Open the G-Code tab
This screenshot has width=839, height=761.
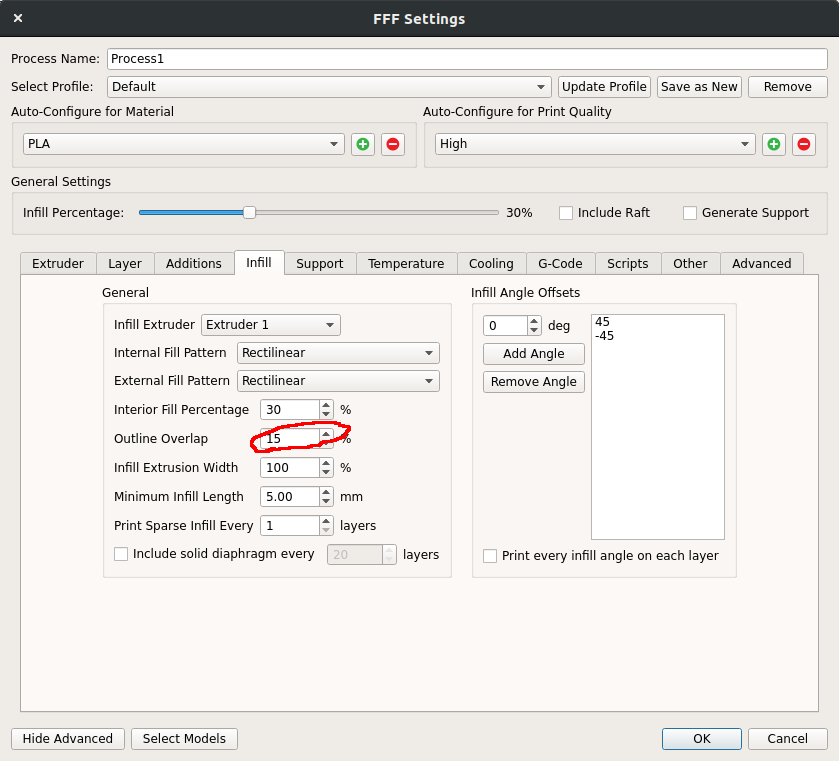click(x=560, y=264)
